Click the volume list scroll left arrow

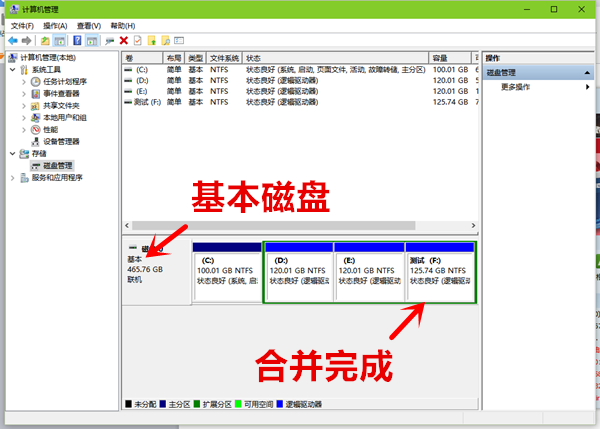pos(127,225)
